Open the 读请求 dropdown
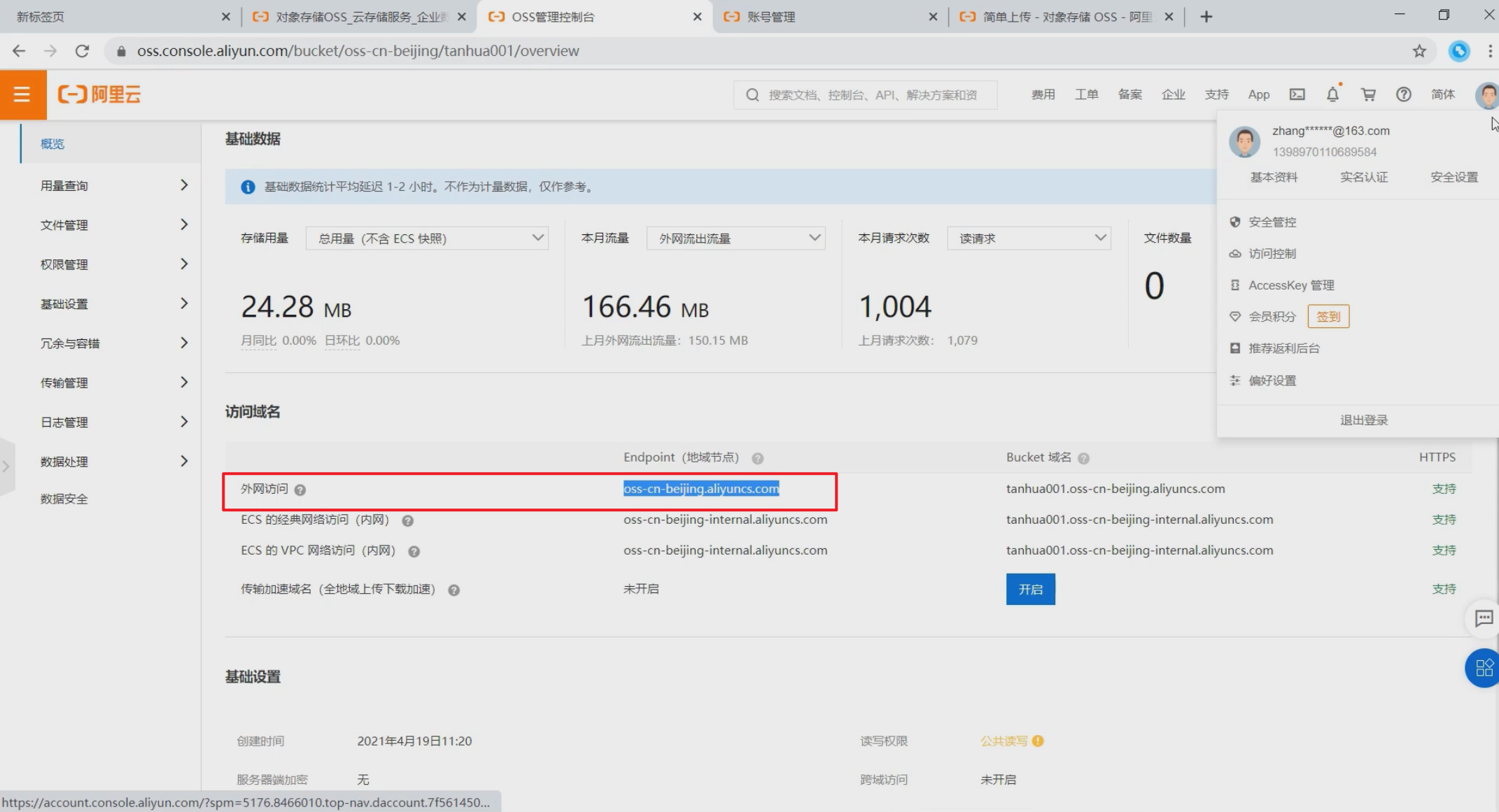 click(1029, 238)
